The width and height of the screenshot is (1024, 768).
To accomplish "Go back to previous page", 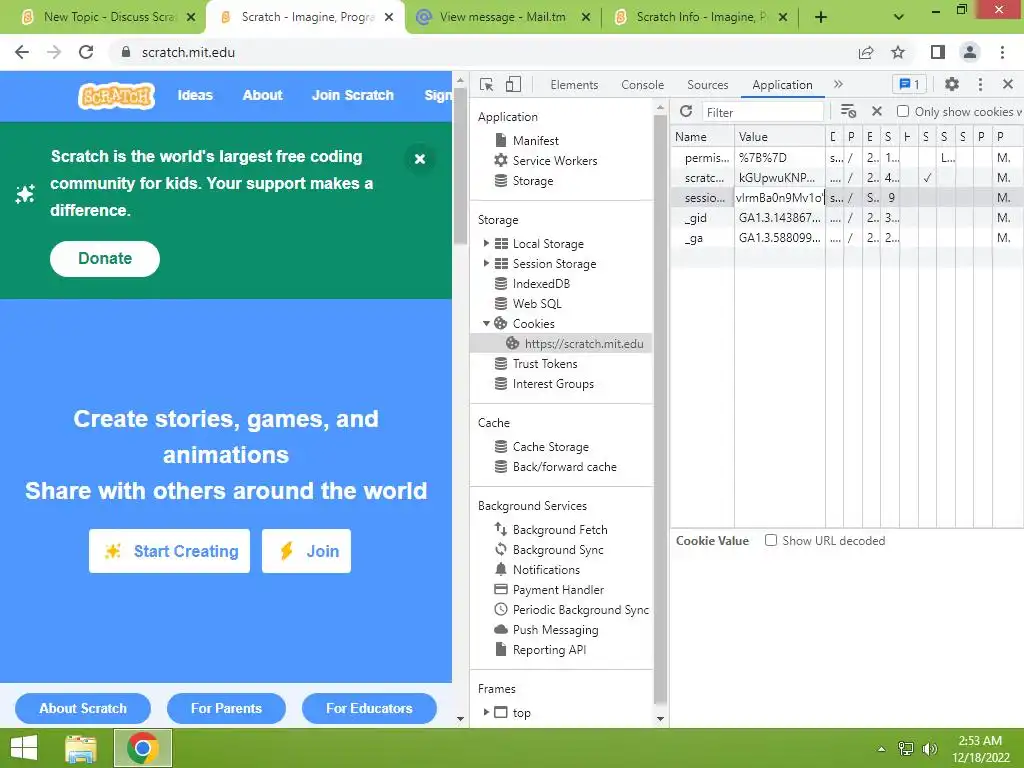I will tap(22, 52).
